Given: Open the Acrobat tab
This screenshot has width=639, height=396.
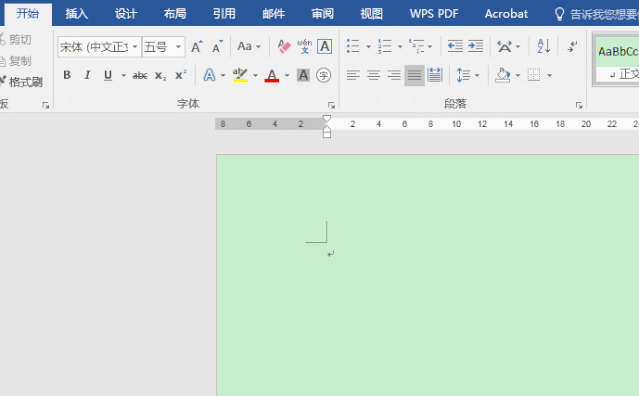Looking at the screenshot, I should click(x=506, y=14).
